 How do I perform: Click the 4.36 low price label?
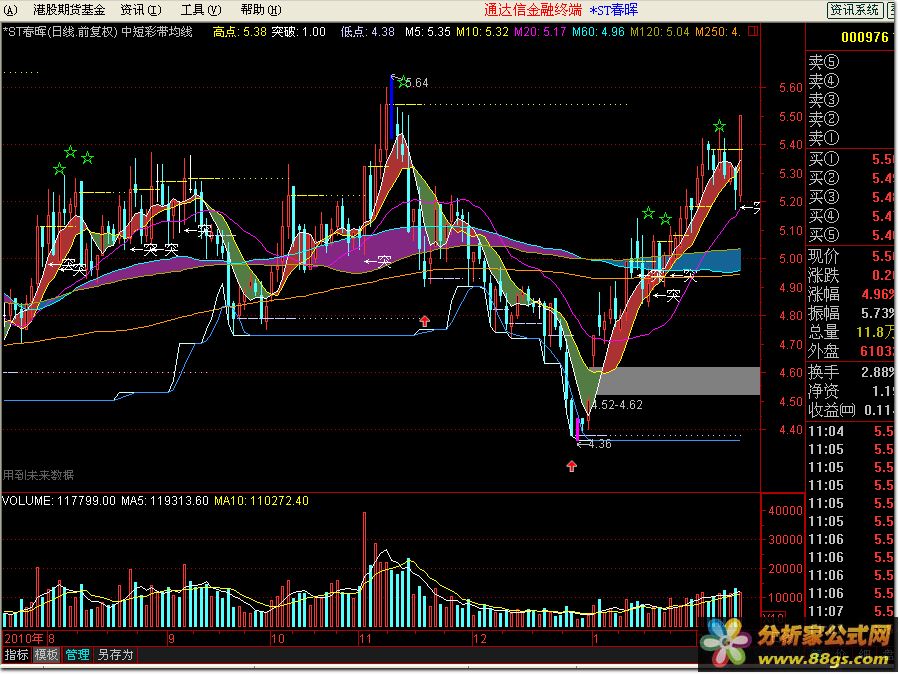pyautogui.click(x=600, y=444)
